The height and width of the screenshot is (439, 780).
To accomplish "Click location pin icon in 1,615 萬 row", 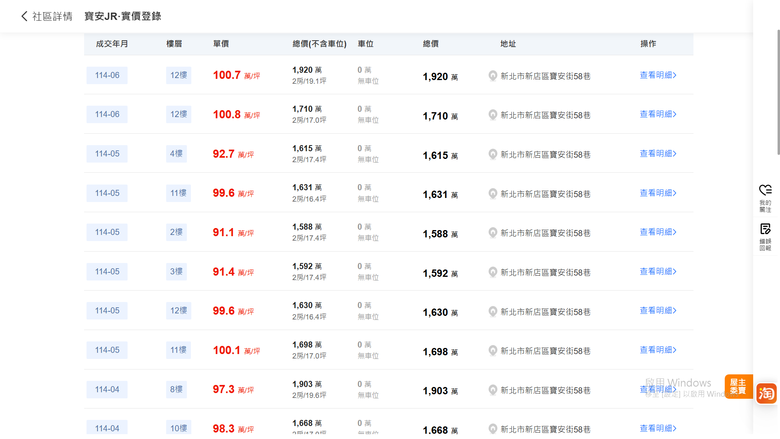I will (492, 154).
